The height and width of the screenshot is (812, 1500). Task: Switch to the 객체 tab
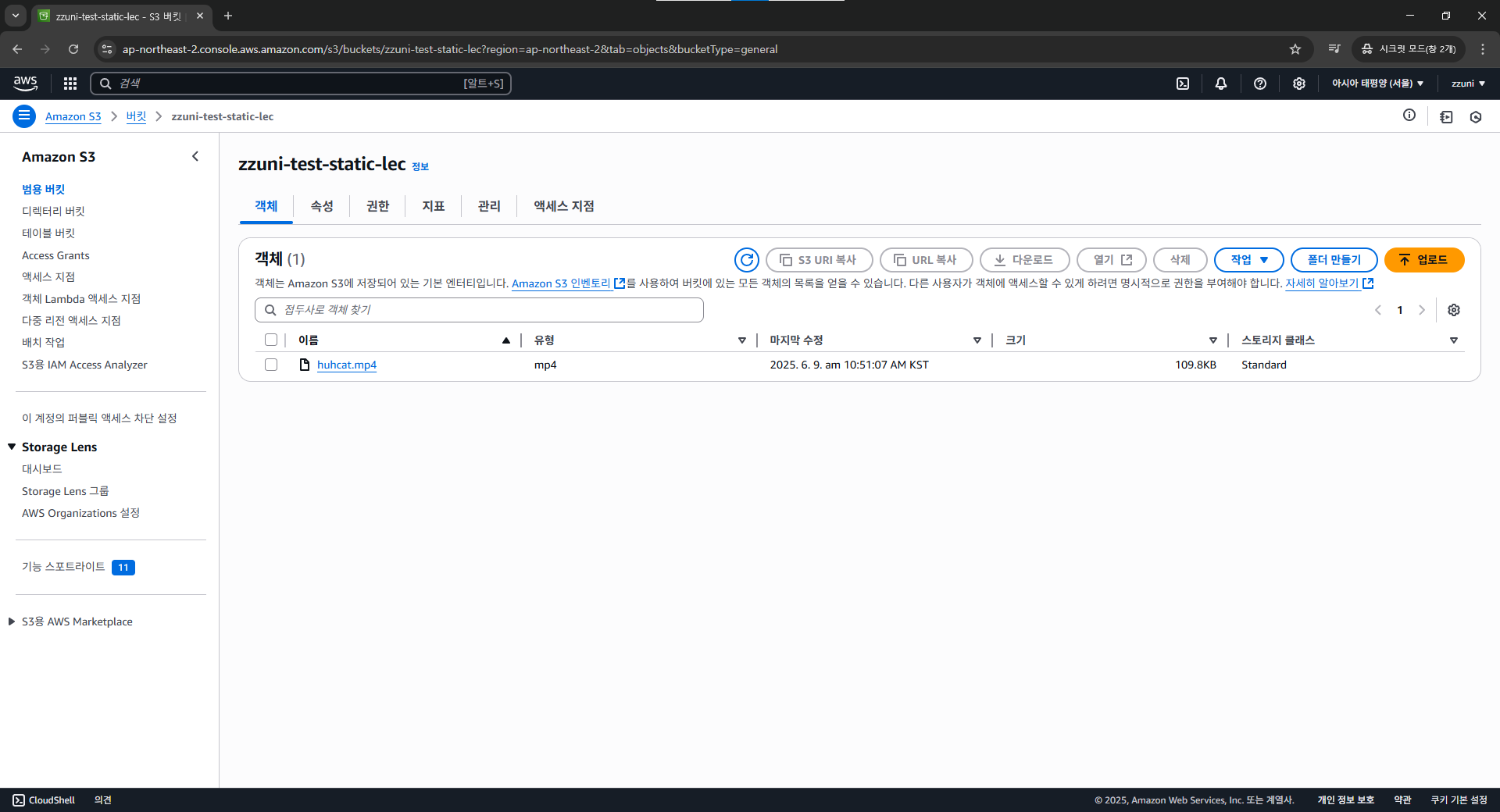point(266,206)
